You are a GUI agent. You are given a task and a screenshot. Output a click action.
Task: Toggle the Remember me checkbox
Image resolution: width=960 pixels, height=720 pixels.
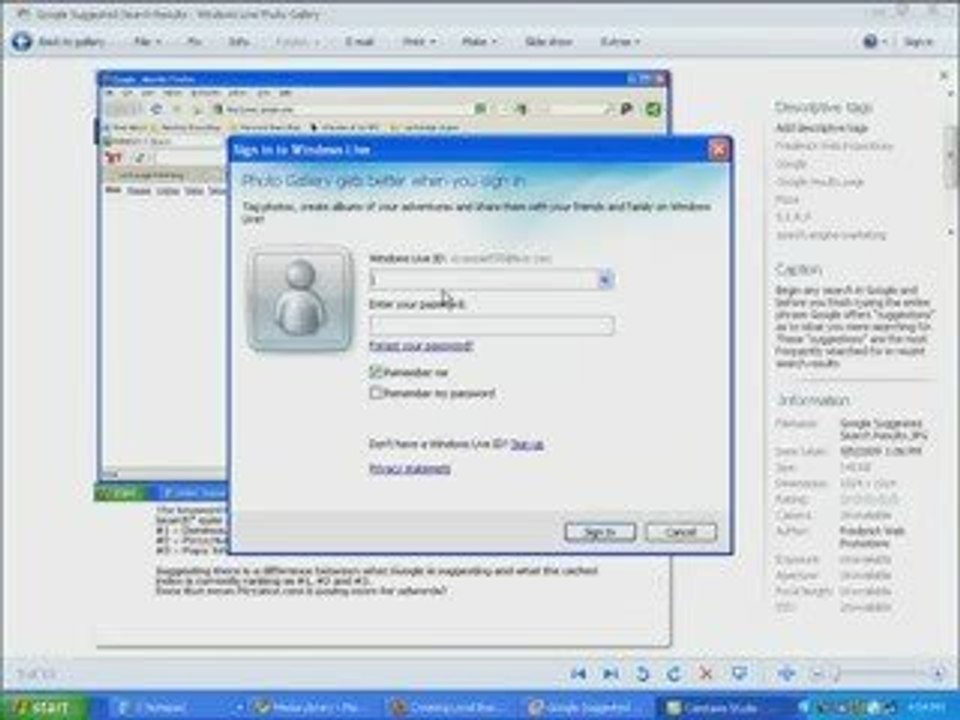pos(376,372)
